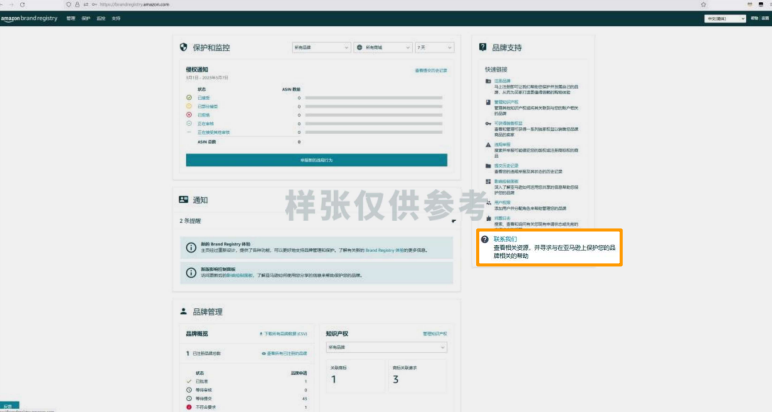Open the submission history link in 侵权通知

(431, 70)
